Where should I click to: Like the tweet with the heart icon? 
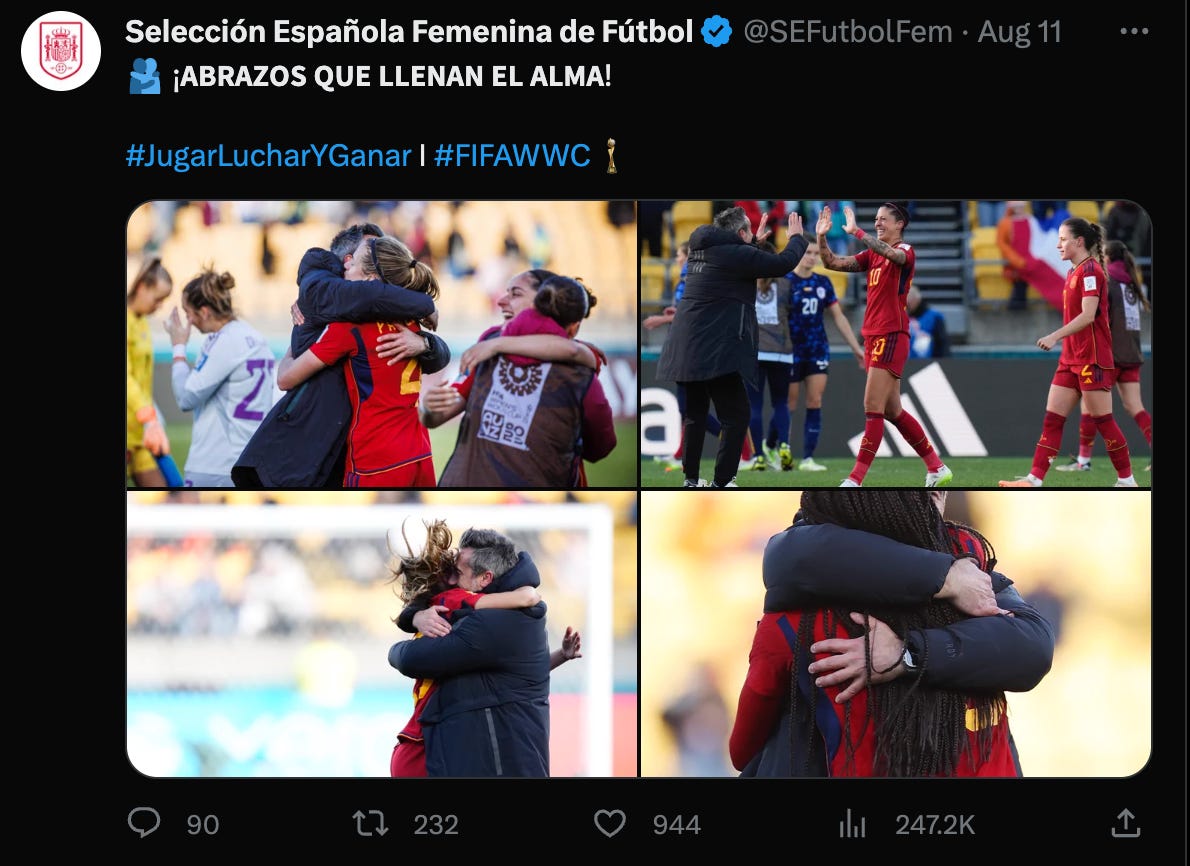tap(609, 823)
